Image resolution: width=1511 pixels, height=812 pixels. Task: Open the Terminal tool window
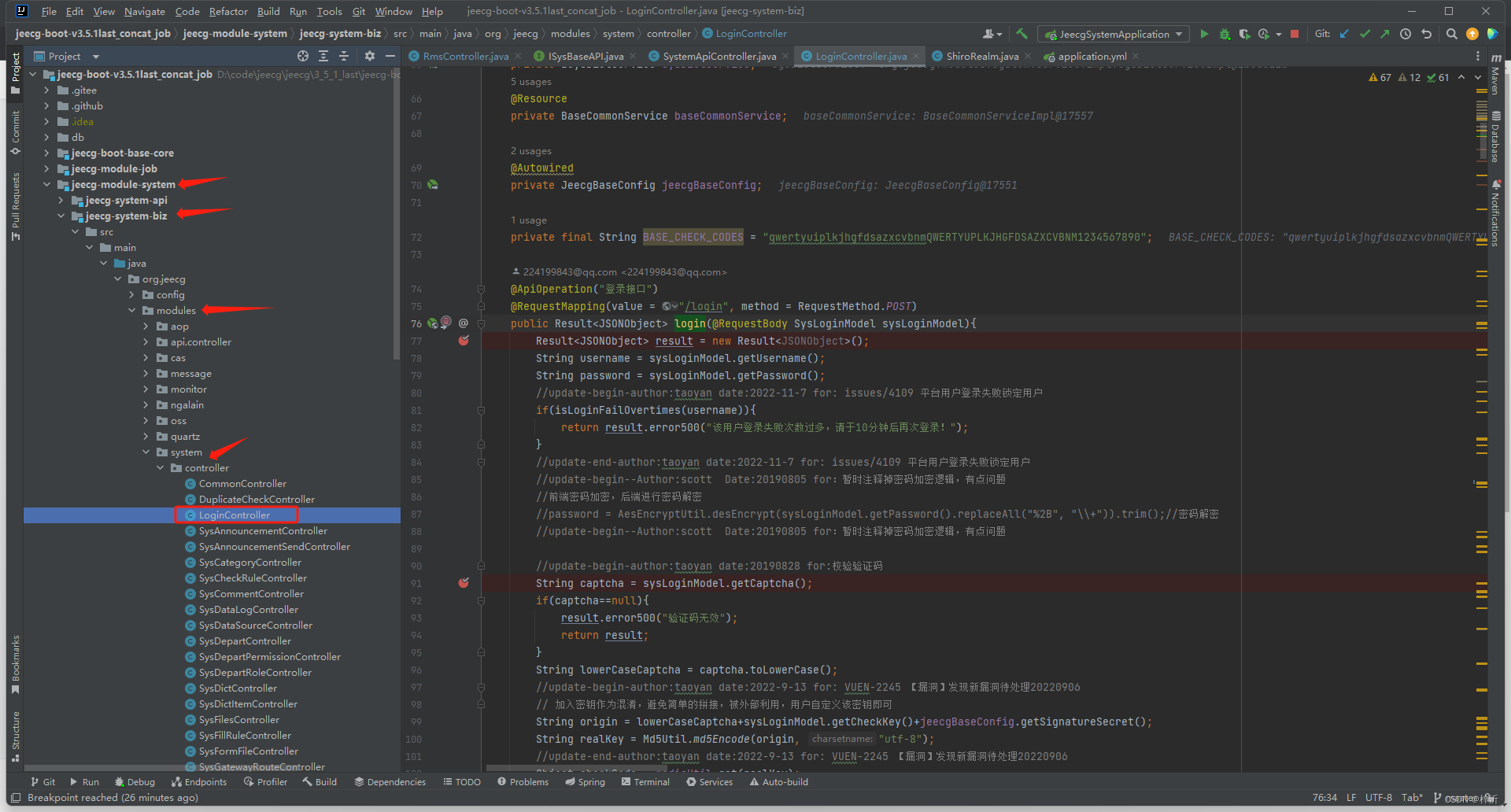(645, 782)
